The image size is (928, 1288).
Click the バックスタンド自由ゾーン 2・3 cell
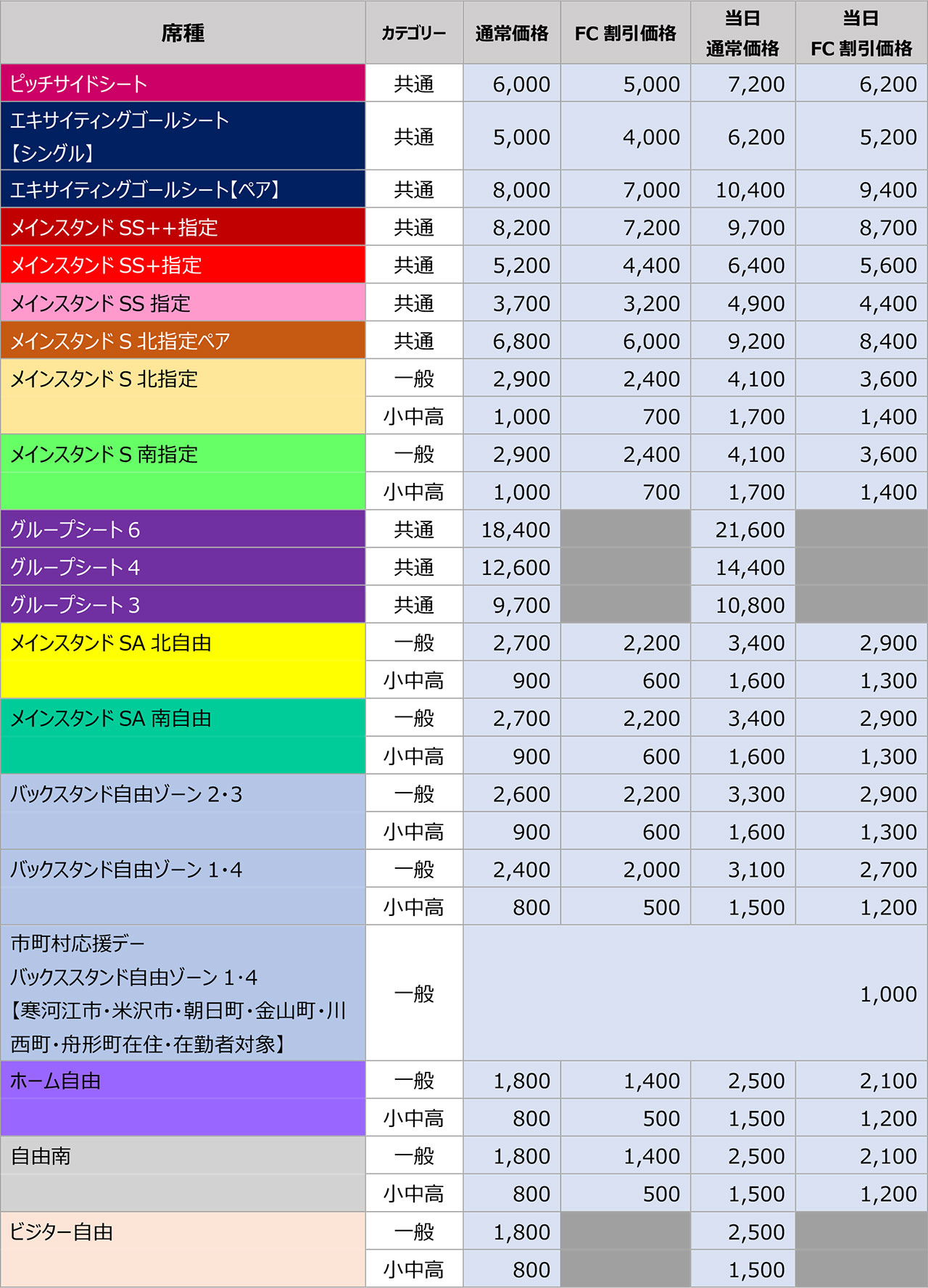[183, 812]
